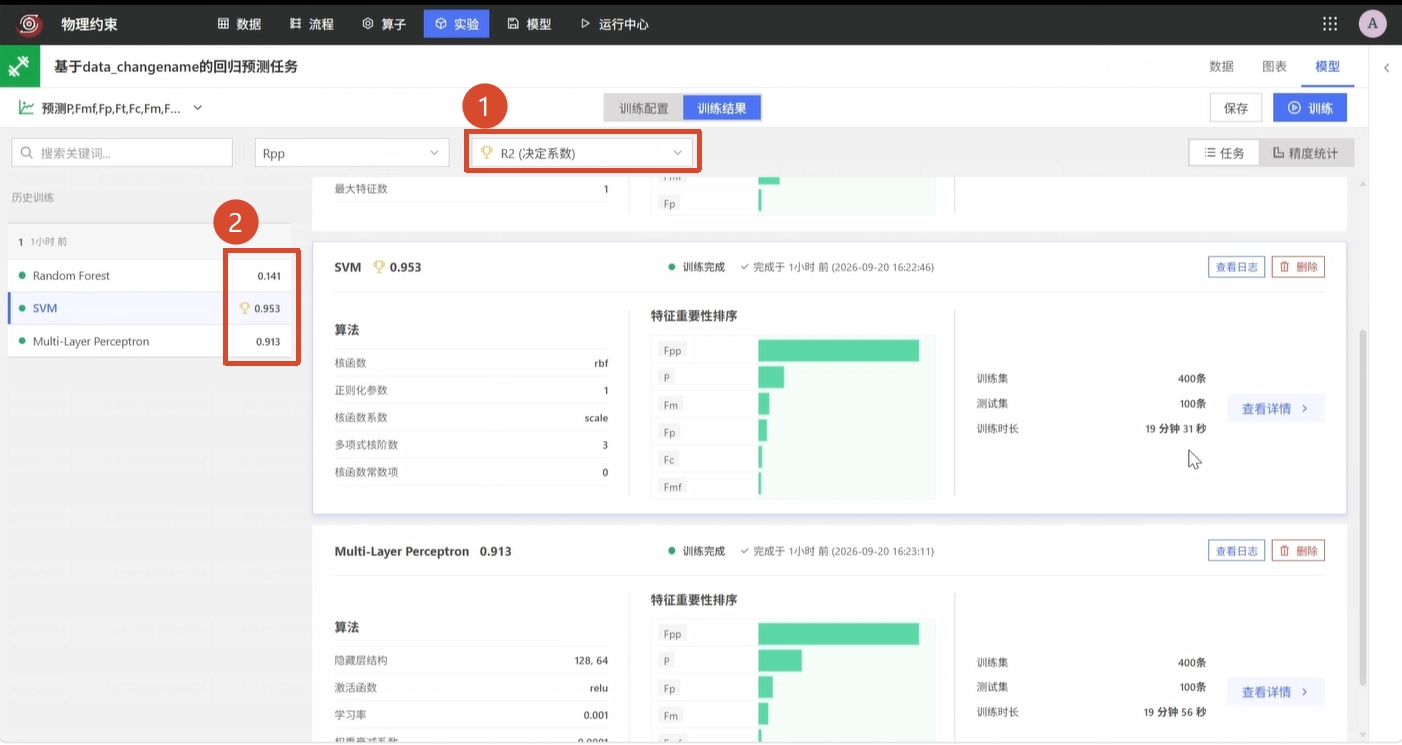
Task: Switch to 训练结果 view
Action: click(x=722, y=108)
